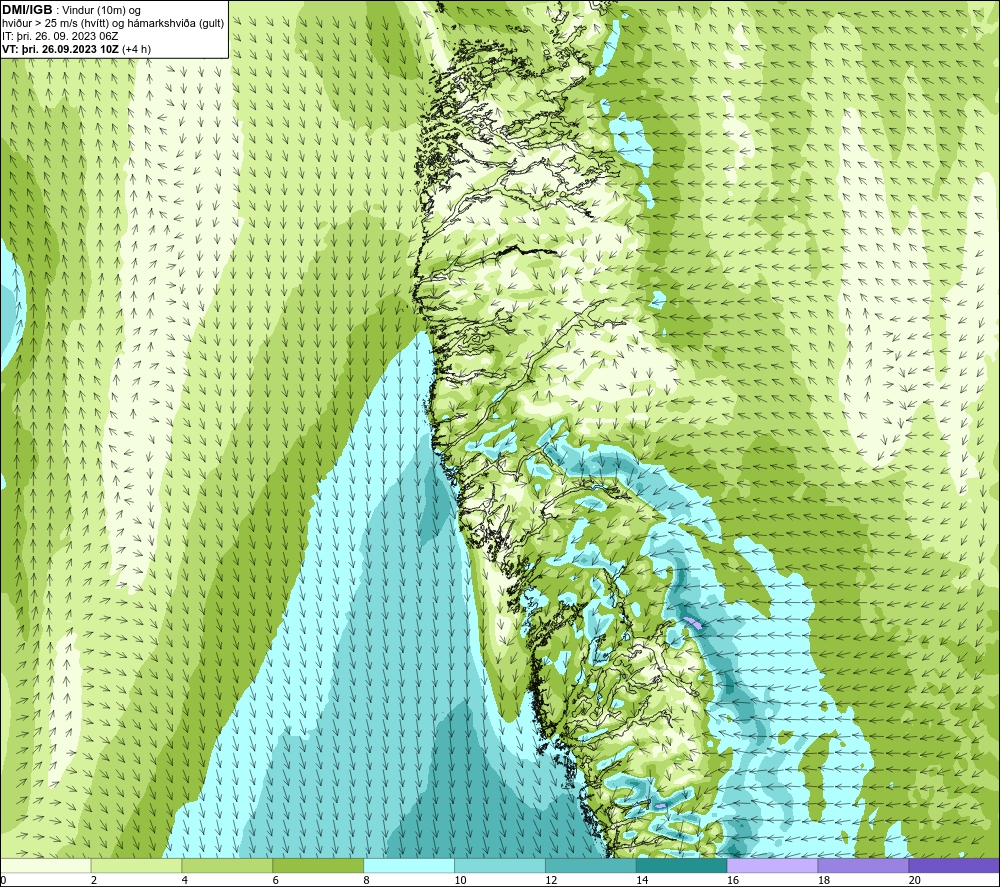Click the 'IT: þri. 26. 09. 2023 06Z' line
The height and width of the screenshot is (887, 1000).
coord(60,36)
